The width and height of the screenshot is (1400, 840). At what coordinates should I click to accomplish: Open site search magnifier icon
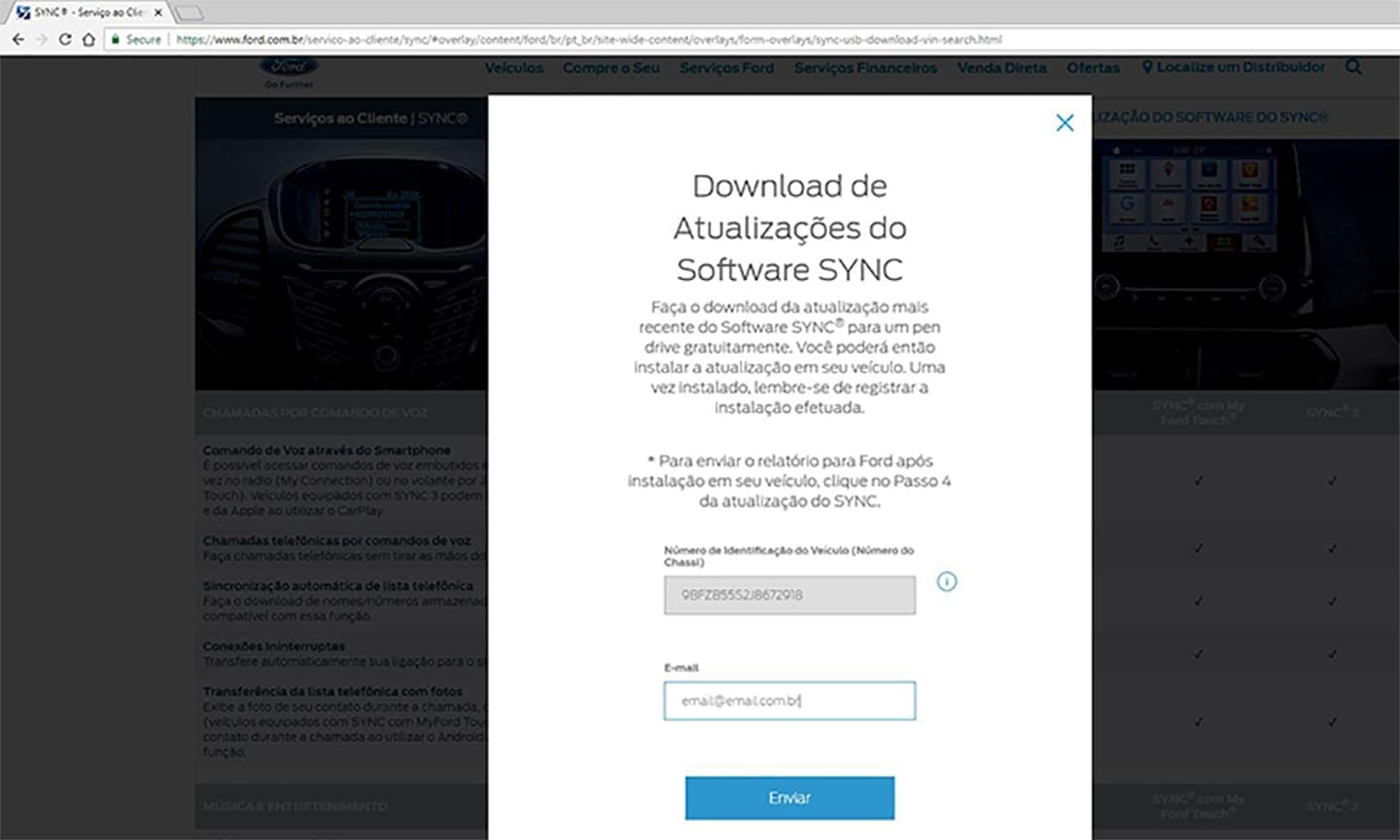point(1353,67)
